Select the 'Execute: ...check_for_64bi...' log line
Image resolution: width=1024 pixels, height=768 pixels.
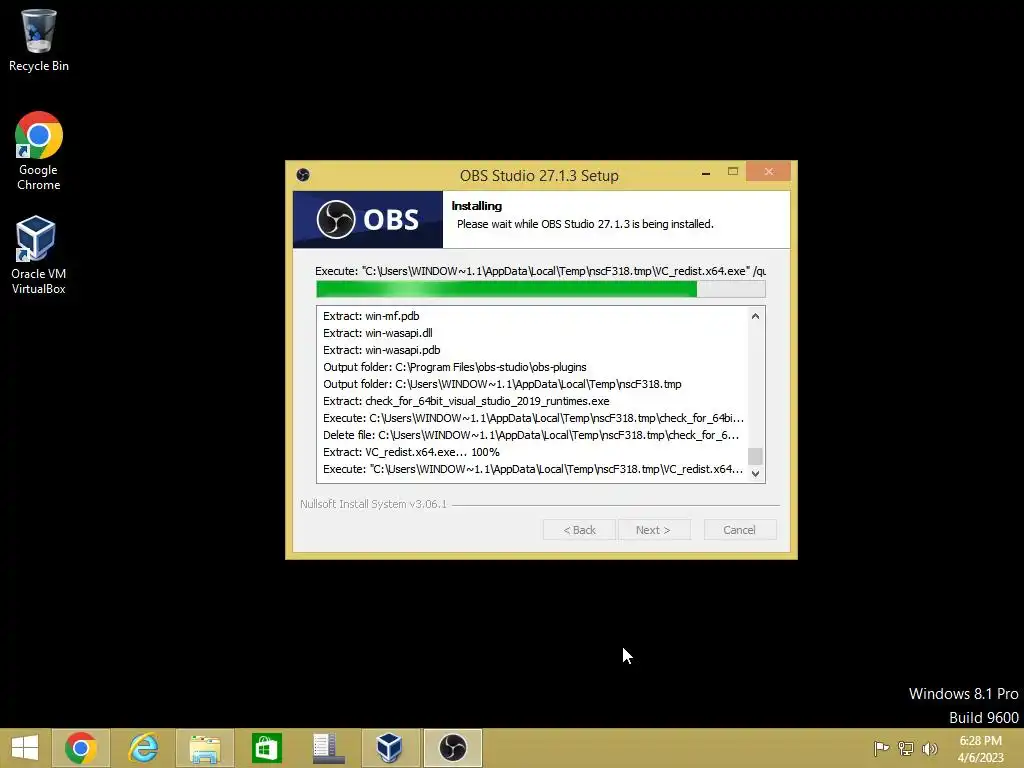point(534,418)
